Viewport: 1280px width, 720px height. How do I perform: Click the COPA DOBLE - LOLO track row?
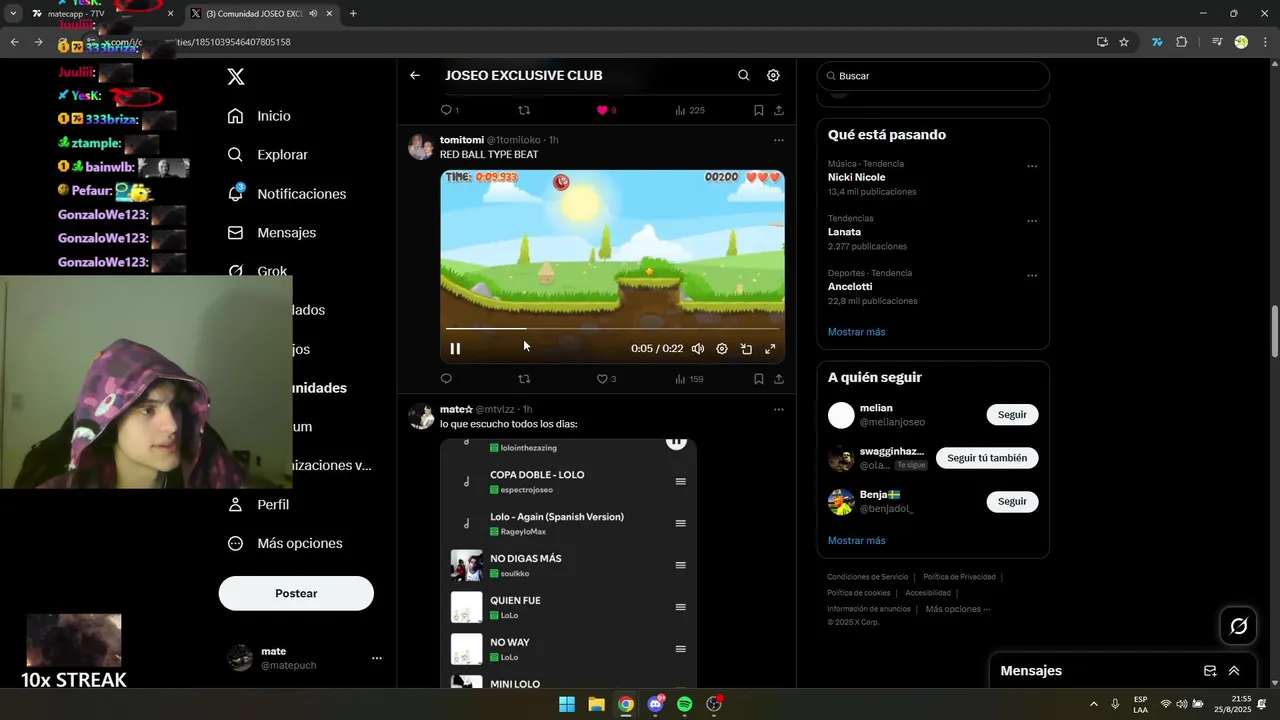(x=568, y=482)
